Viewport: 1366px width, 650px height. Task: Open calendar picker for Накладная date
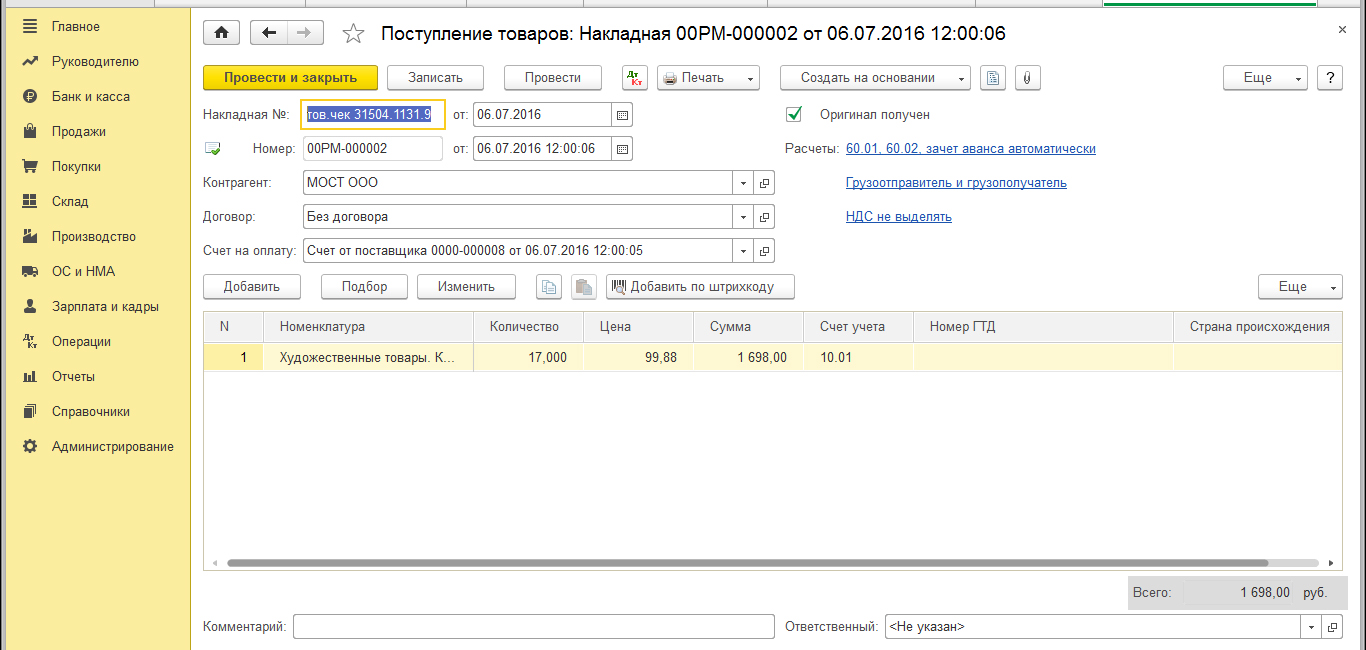[x=622, y=115]
